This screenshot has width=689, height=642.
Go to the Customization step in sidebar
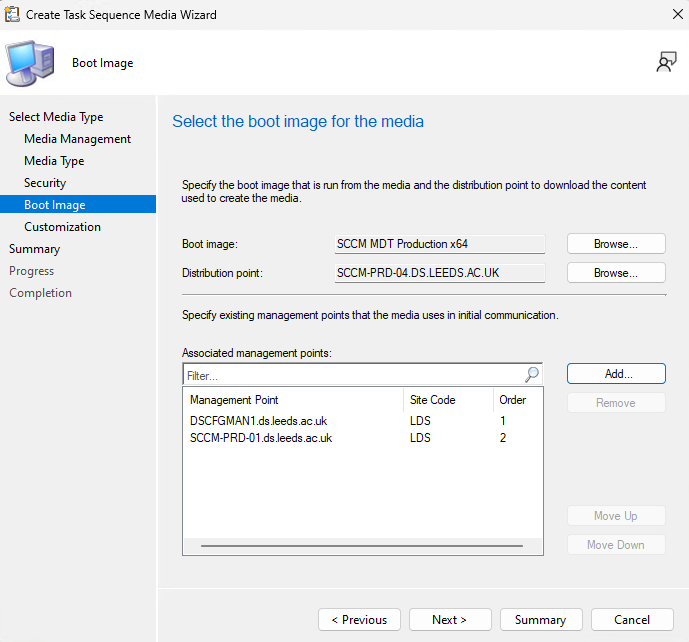pyautogui.click(x=62, y=227)
